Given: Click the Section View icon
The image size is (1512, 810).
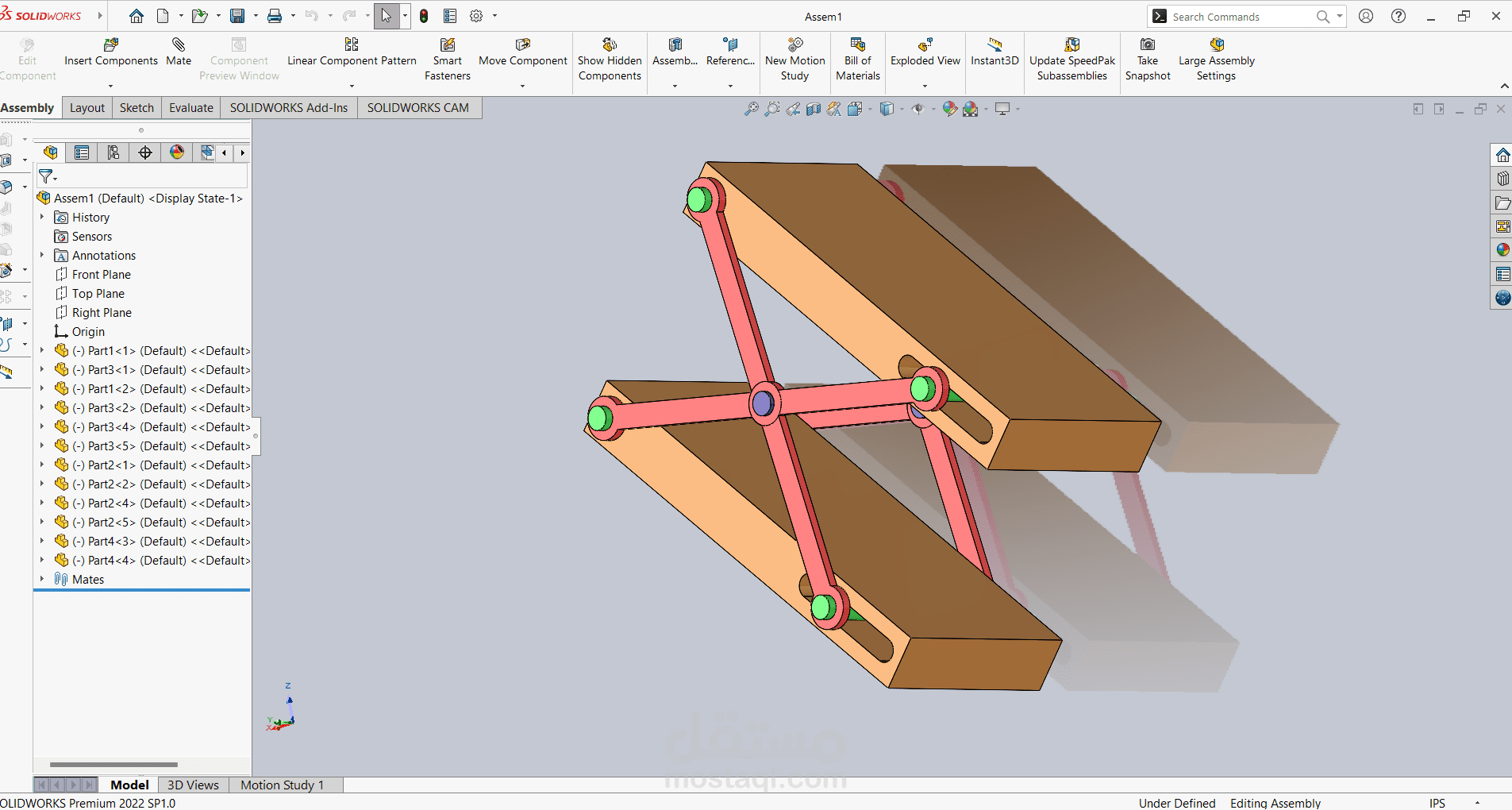Looking at the screenshot, I should 813,109.
